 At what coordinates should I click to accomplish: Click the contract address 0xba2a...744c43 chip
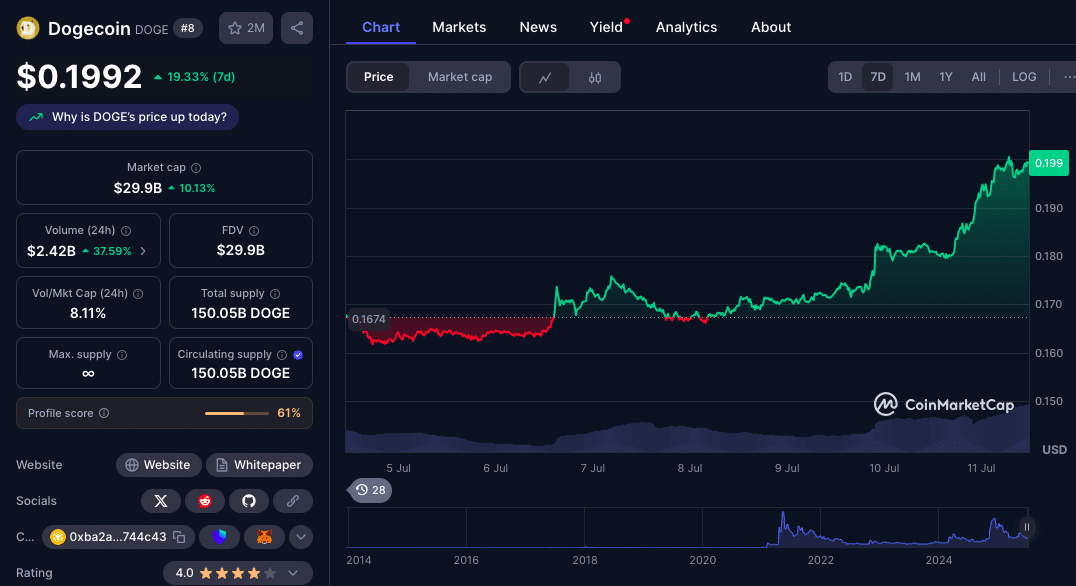coord(118,537)
